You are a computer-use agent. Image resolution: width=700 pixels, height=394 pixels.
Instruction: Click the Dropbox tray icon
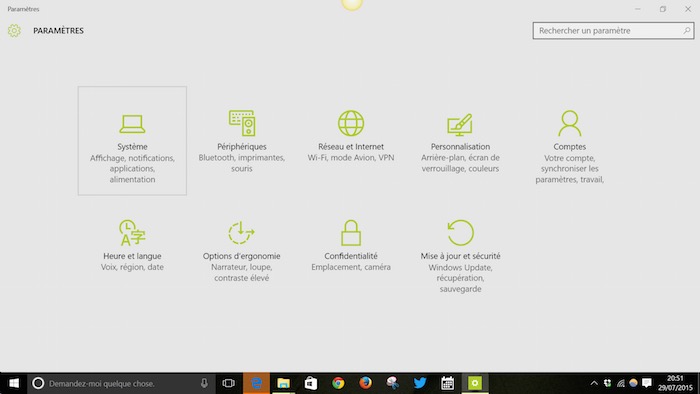coord(608,383)
